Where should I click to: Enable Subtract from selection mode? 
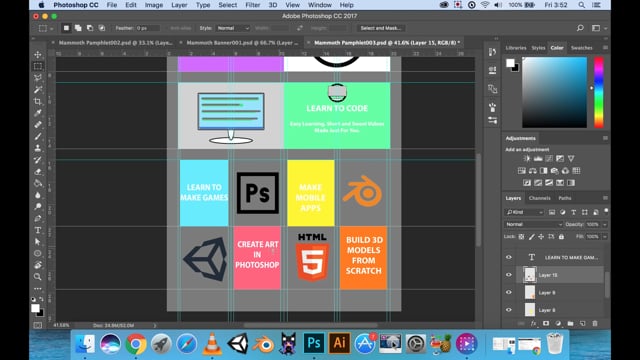[90, 28]
